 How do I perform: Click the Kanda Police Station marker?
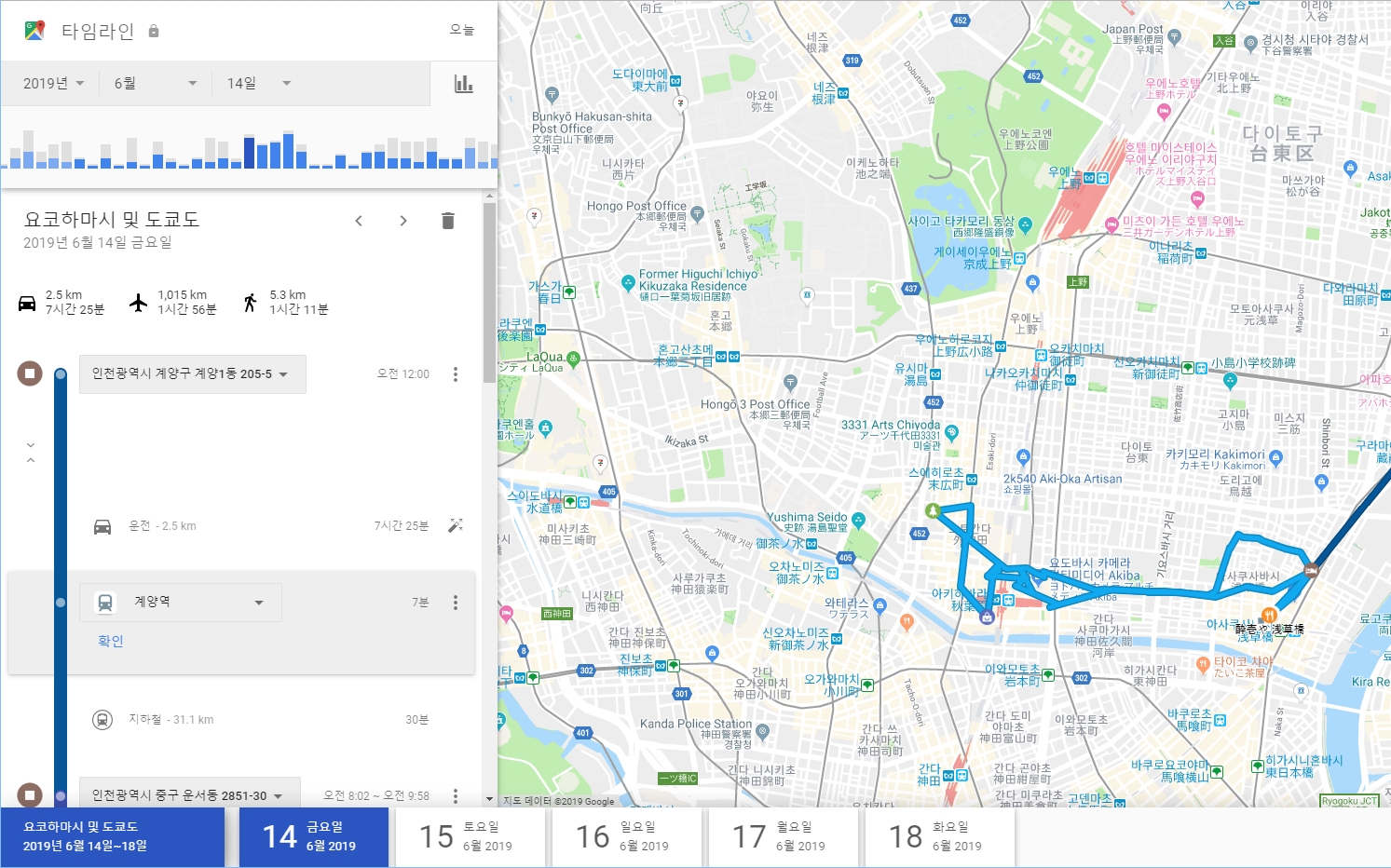pos(762,731)
